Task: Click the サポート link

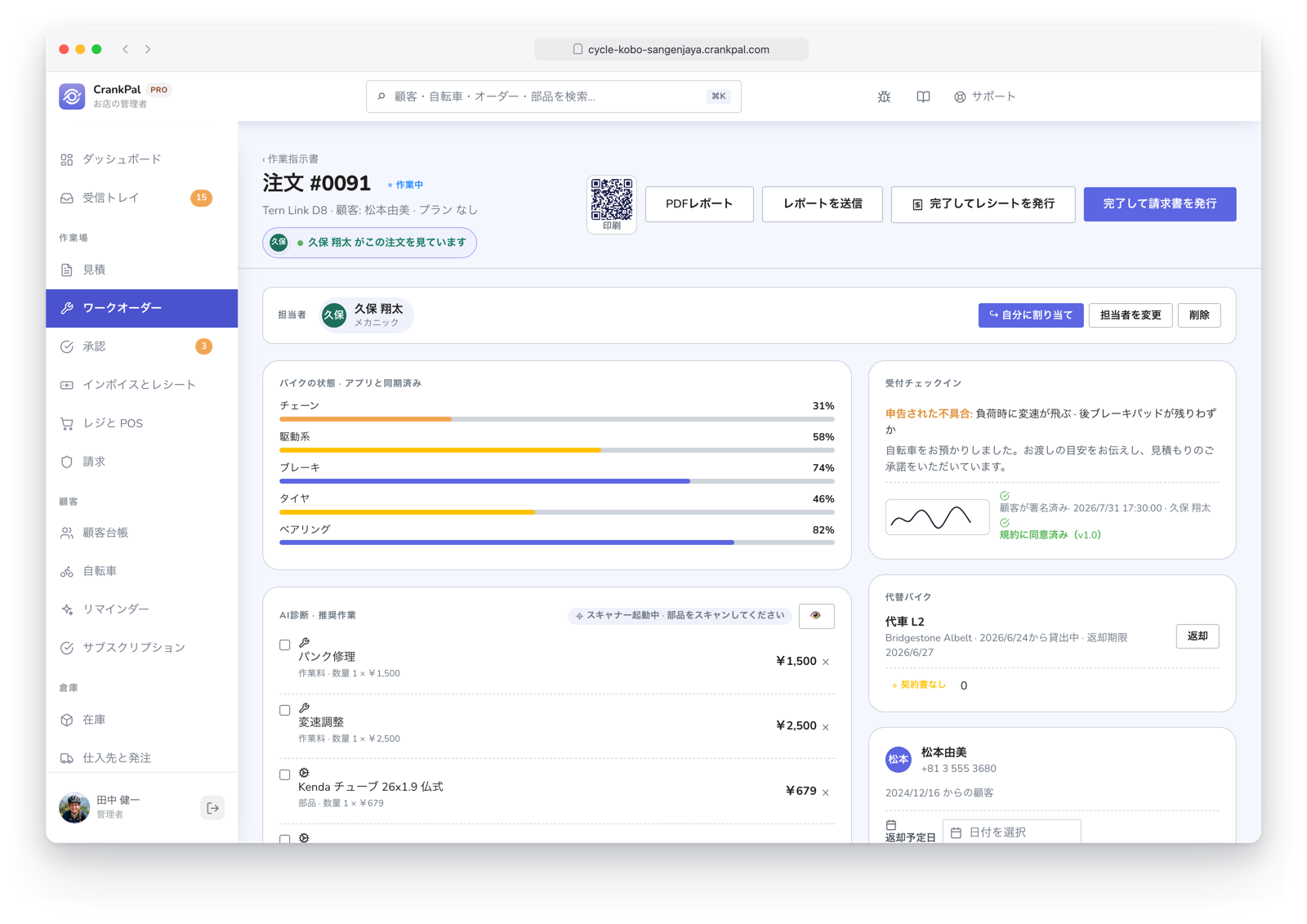Action: pyautogui.click(x=984, y=96)
